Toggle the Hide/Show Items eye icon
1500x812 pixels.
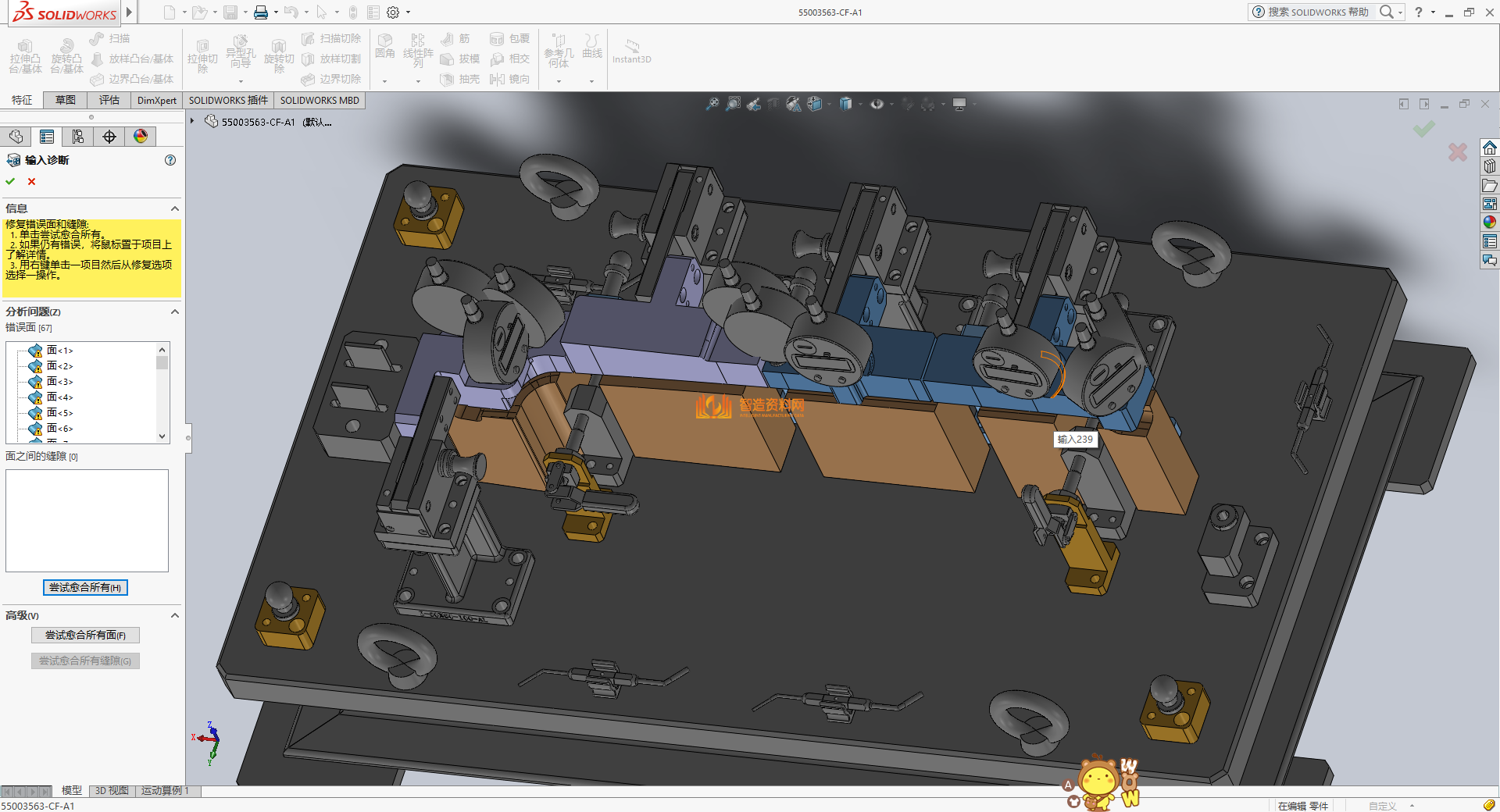877,104
